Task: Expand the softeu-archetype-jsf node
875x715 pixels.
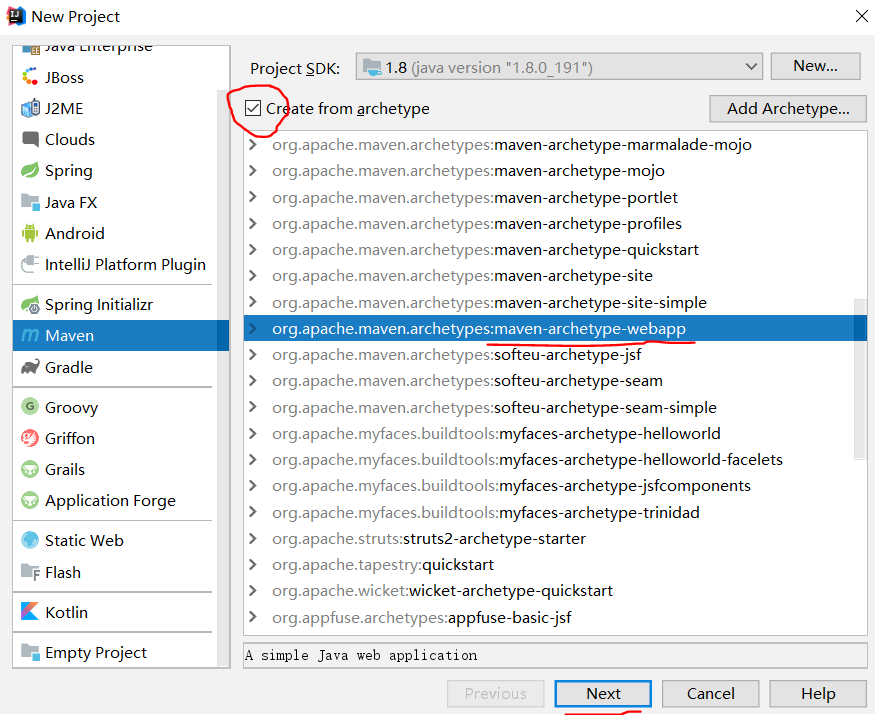Action: pos(253,354)
